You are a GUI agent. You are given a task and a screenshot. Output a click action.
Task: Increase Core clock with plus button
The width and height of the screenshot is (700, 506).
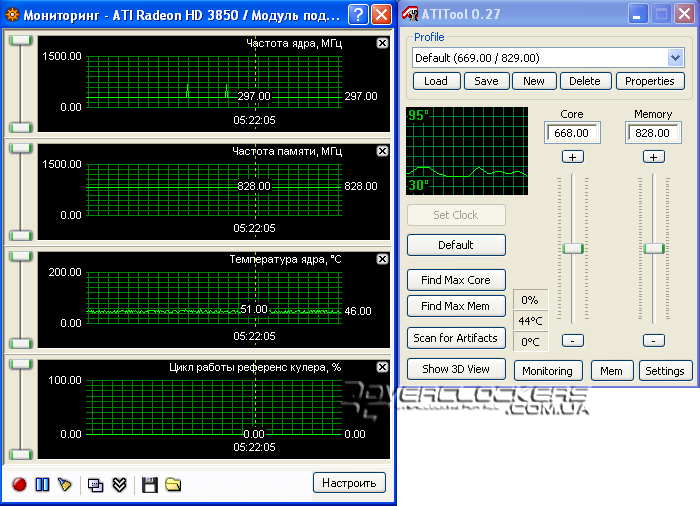(572, 157)
